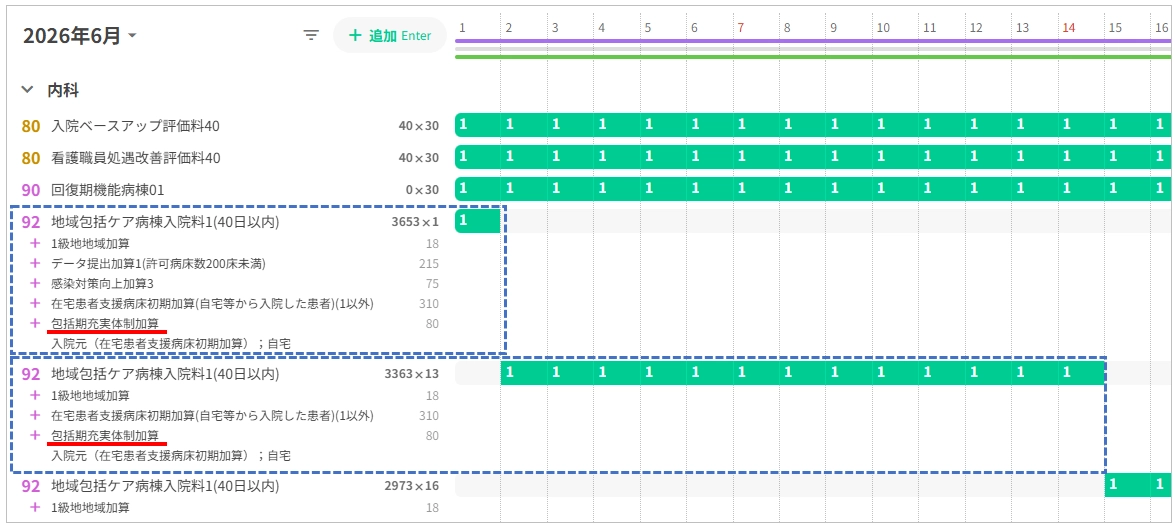Click the purple bar under dates
The width and height of the screenshot is (1175, 527).
(x=813, y=40)
